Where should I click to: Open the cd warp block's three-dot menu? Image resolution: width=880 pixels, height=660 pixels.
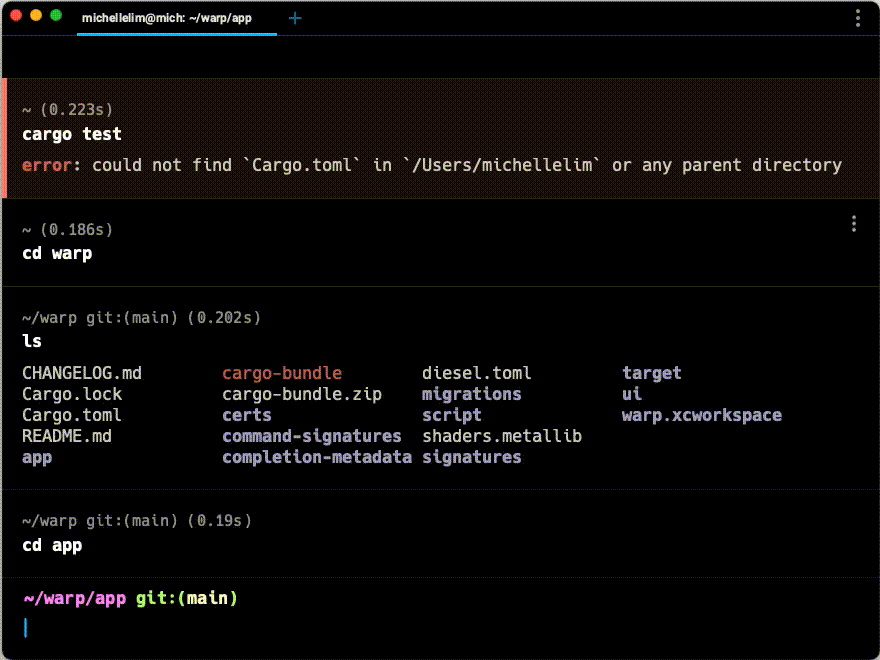tap(854, 224)
